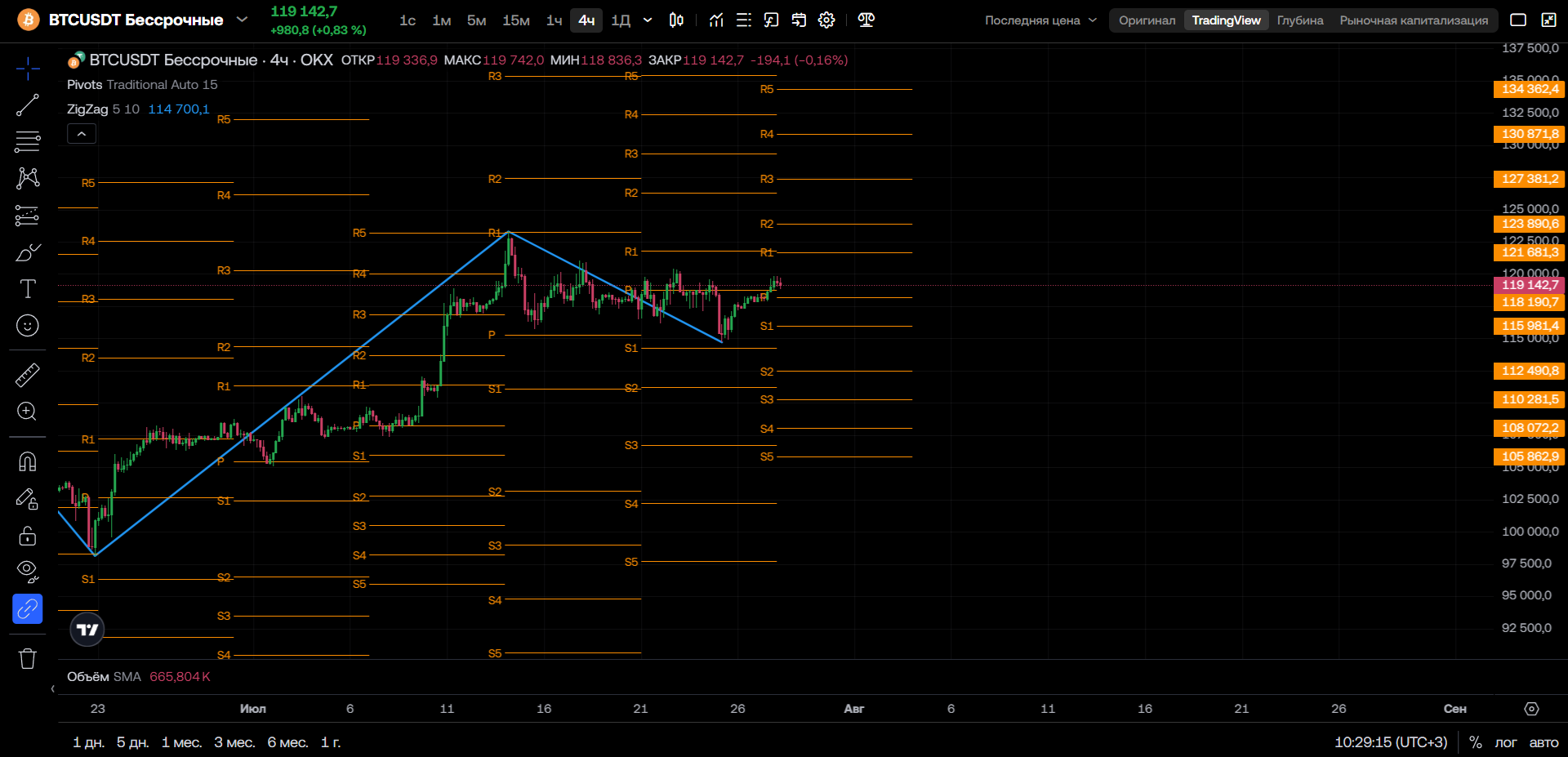The image size is (1568, 757).
Task: Switch to the Оригинал chart view
Action: click(1147, 20)
